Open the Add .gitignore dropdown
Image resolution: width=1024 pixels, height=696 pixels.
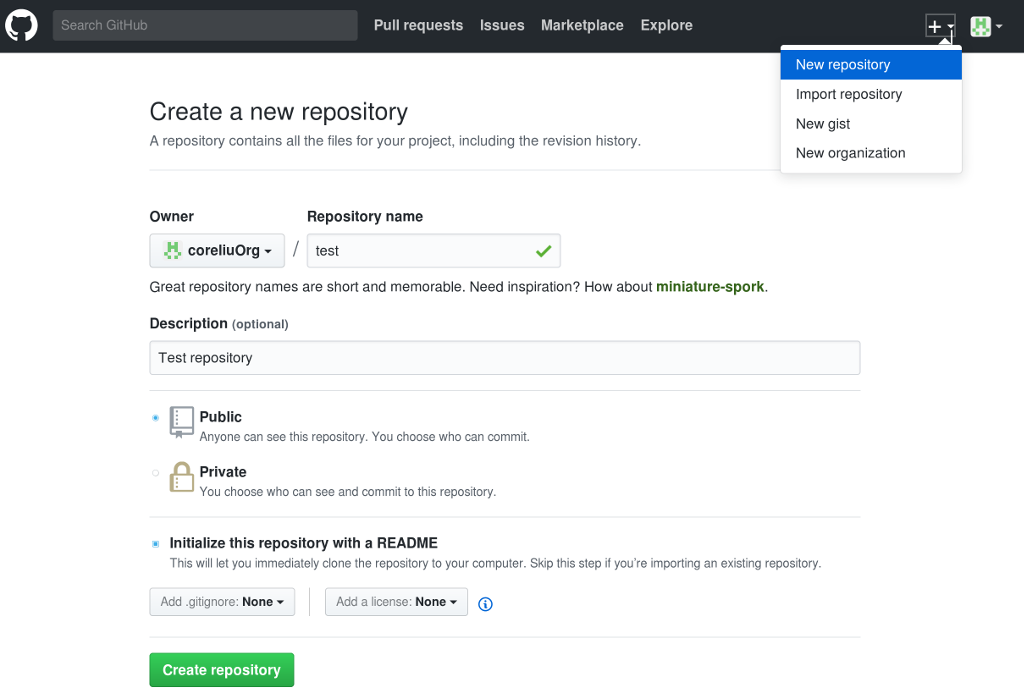(222, 602)
